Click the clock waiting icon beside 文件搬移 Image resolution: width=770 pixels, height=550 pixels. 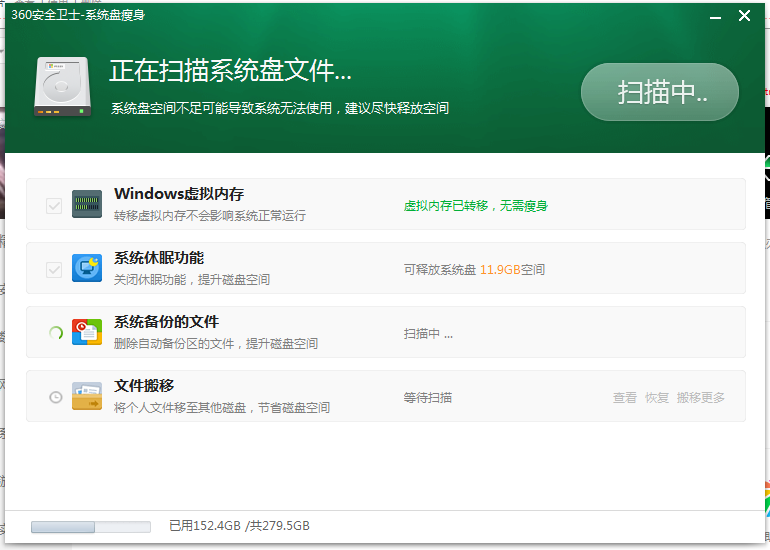56,397
